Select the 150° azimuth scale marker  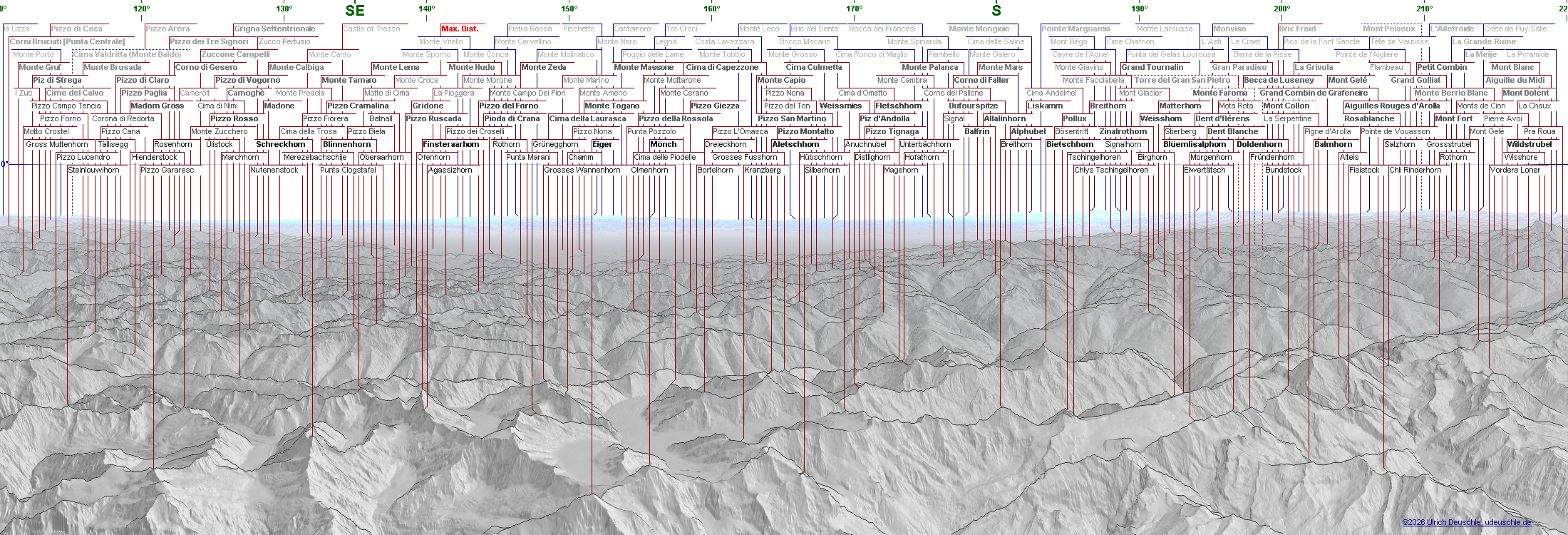(x=569, y=9)
